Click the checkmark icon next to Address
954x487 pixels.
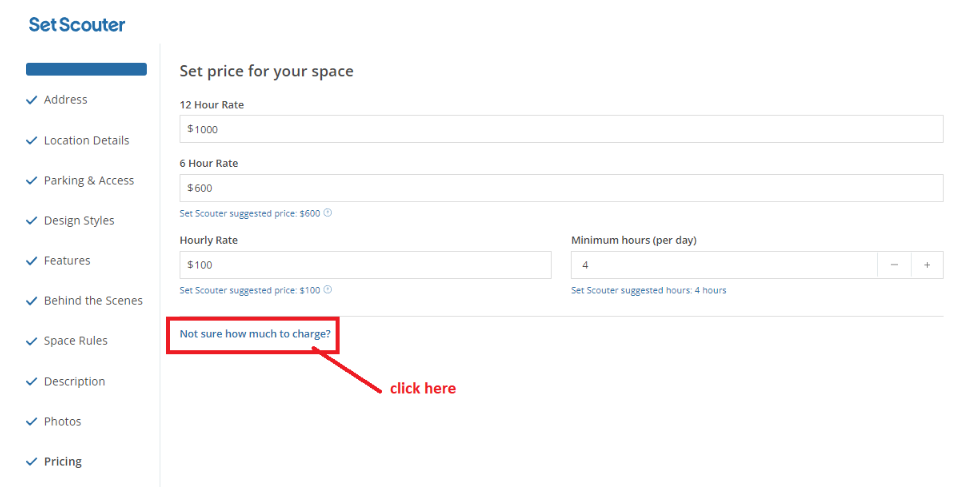(x=32, y=100)
